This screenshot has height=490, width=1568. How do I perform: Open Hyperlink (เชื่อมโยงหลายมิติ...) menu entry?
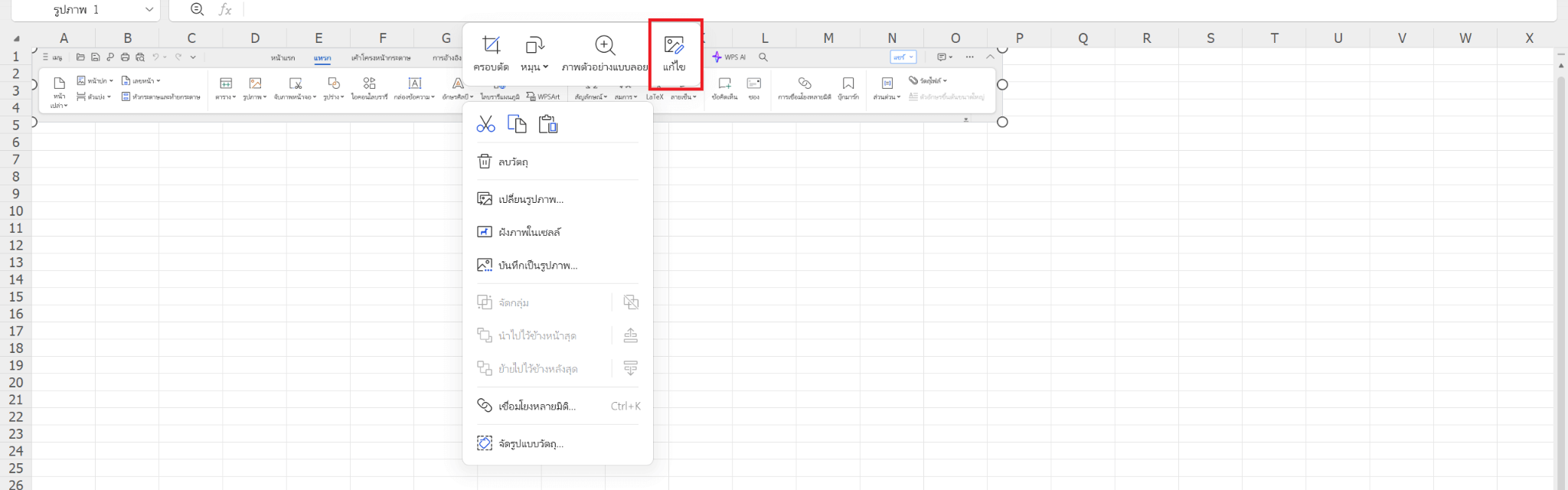tap(537, 406)
